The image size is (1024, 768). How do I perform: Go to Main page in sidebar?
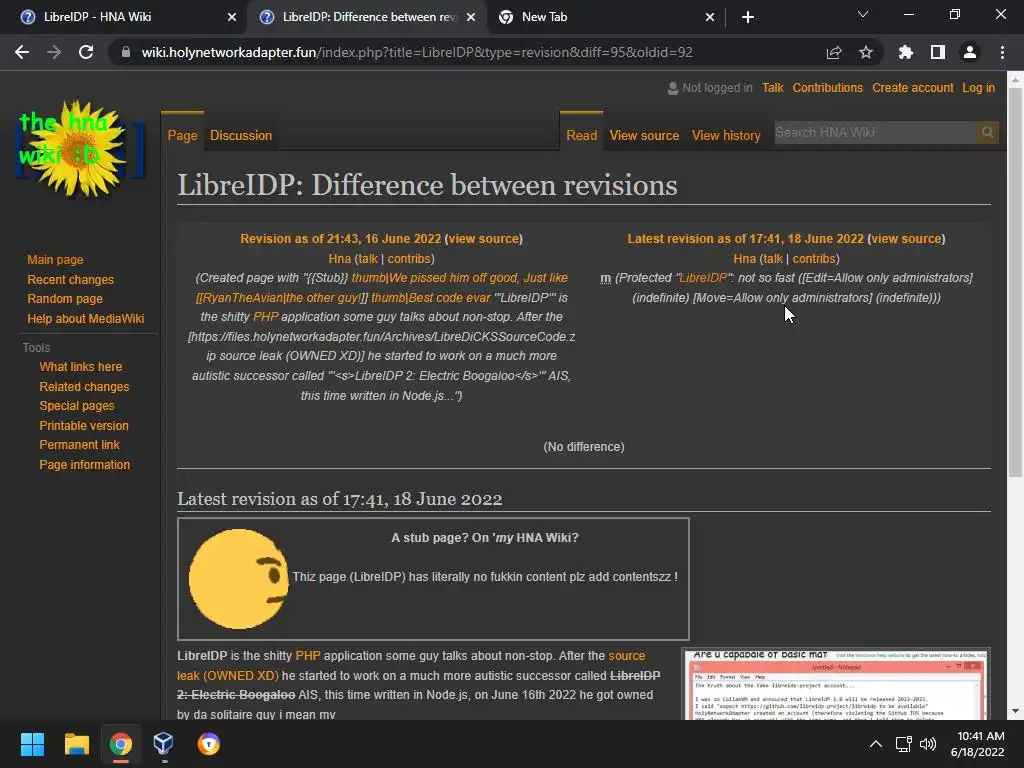pos(55,260)
